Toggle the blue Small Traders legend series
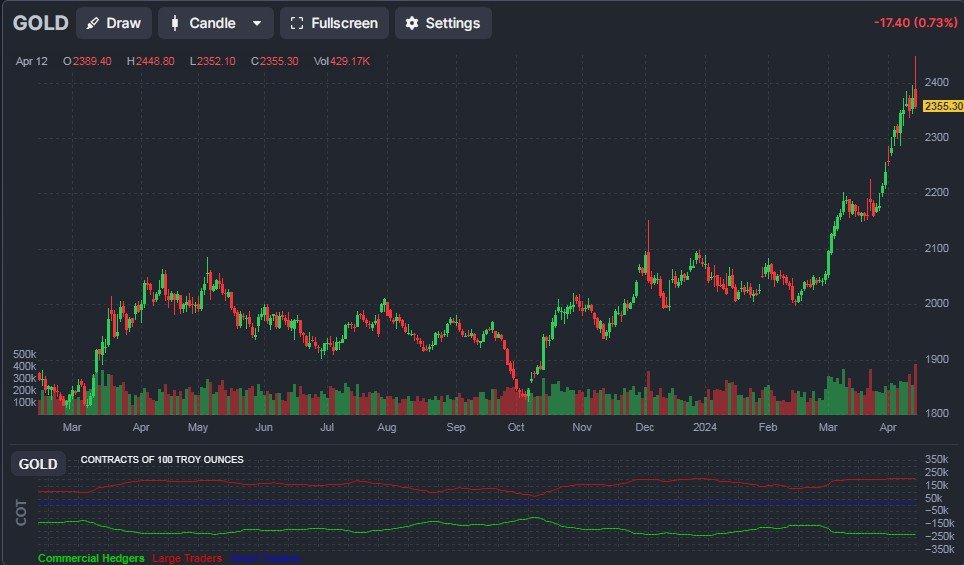964x565 pixels. [x=264, y=559]
